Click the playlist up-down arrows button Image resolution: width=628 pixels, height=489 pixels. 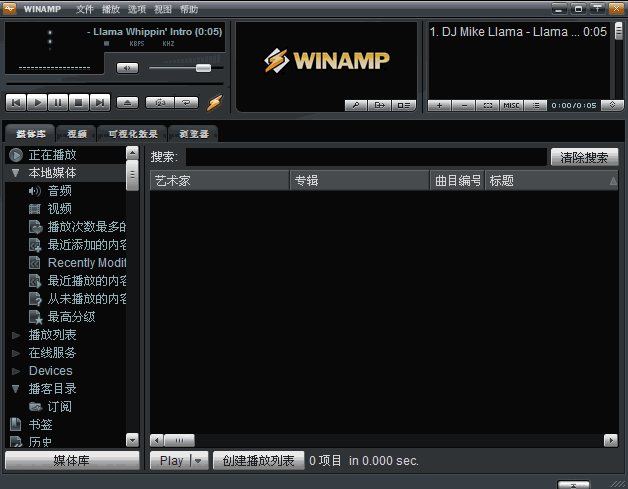coord(612,105)
